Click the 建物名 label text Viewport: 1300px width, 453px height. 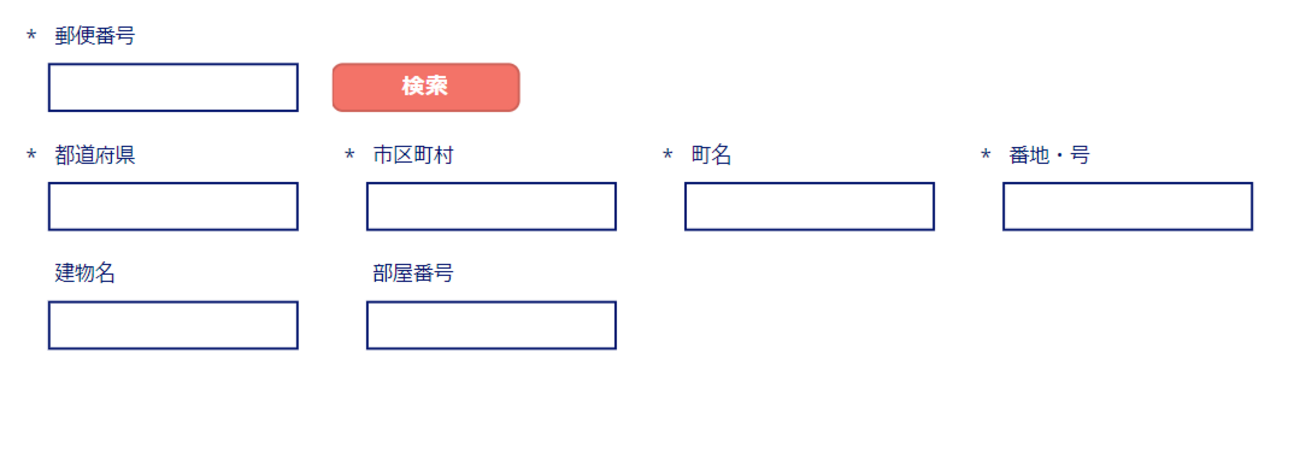85,273
